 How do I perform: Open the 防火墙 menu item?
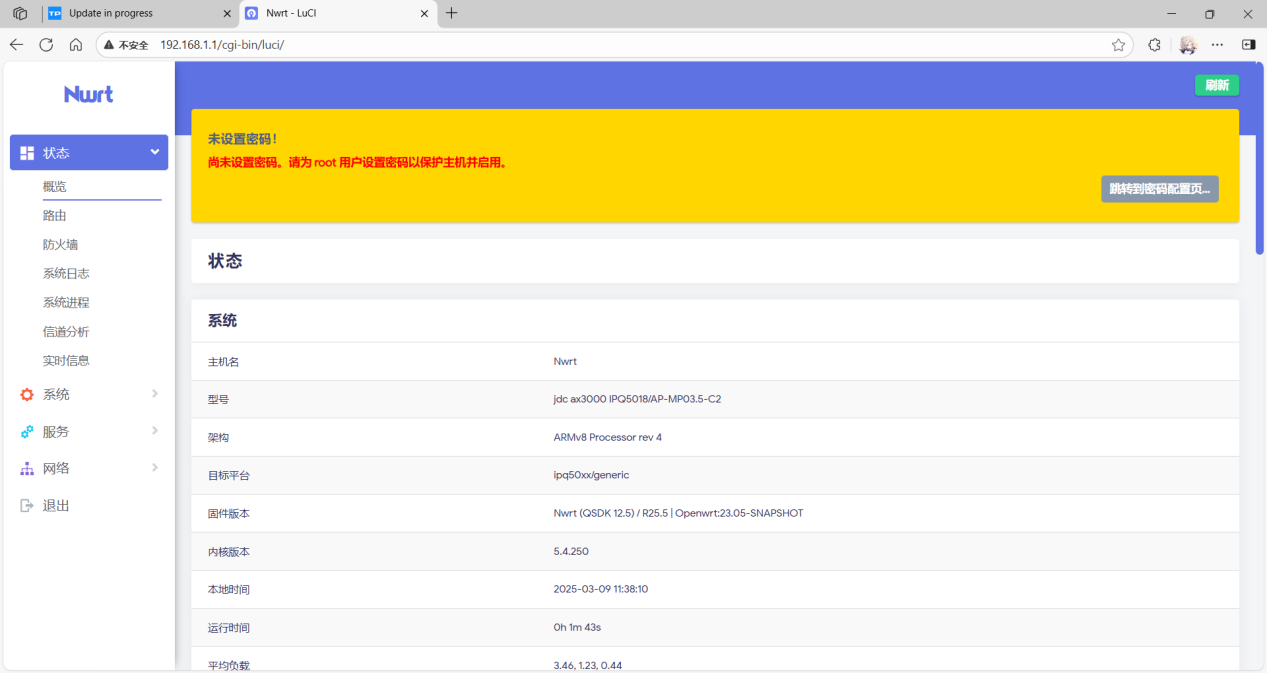[60, 244]
